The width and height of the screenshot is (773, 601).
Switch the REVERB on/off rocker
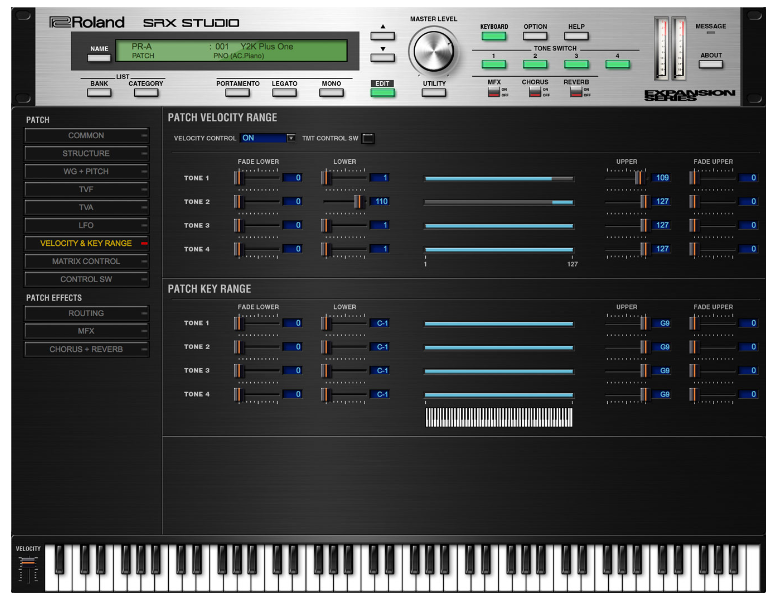(576, 92)
